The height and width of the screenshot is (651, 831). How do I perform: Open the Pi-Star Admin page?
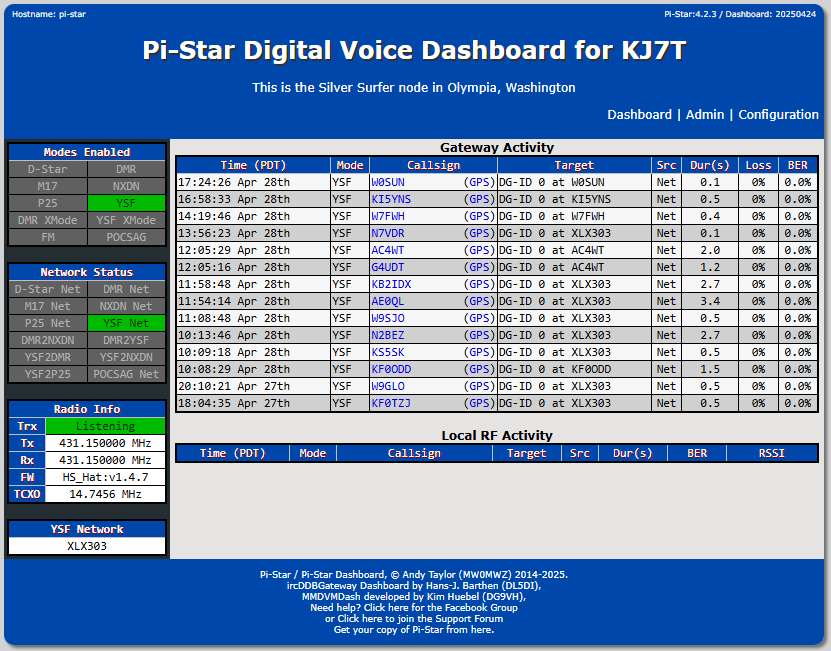(x=705, y=115)
